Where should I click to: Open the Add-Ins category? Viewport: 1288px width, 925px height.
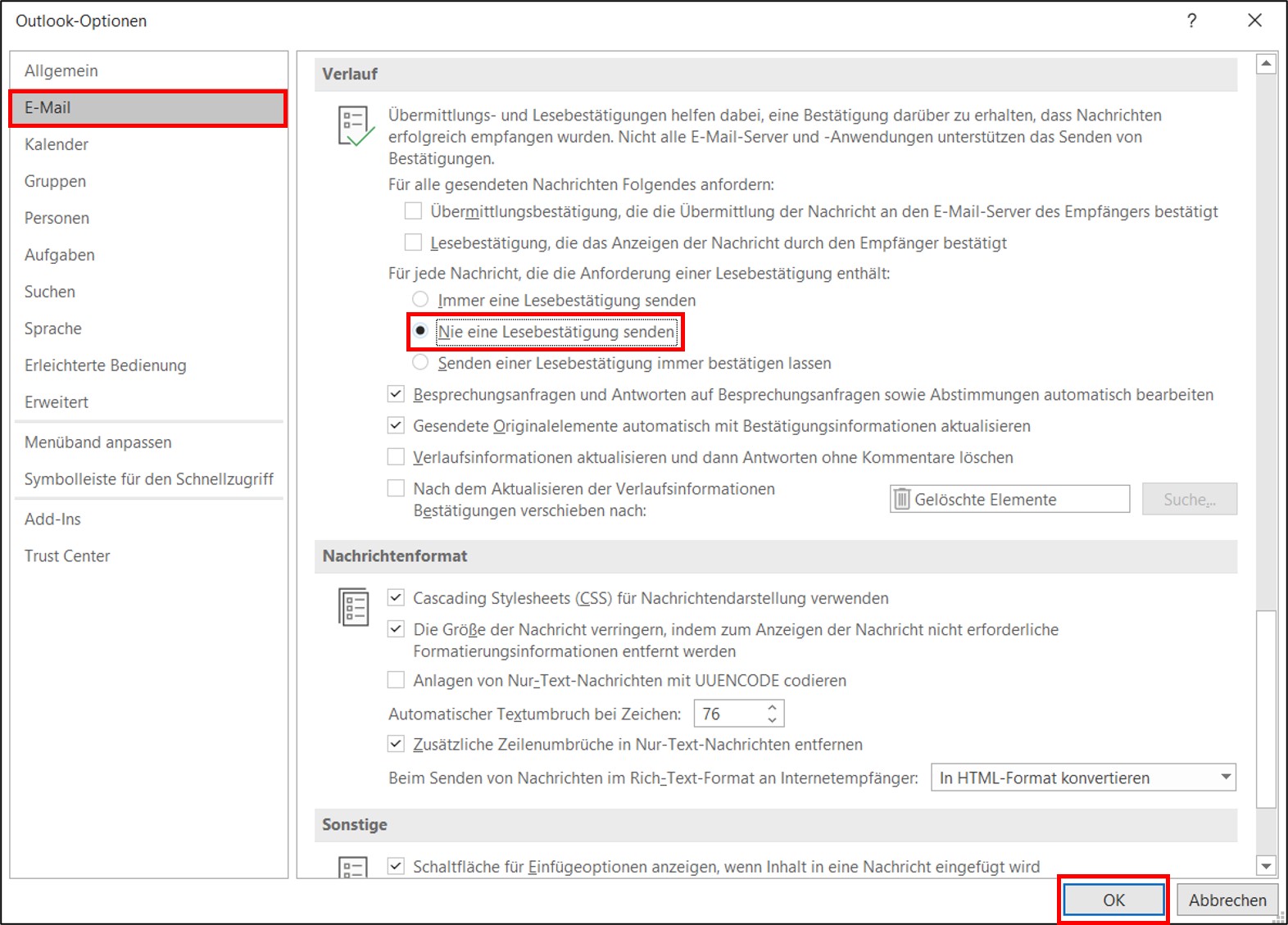pos(148,519)
